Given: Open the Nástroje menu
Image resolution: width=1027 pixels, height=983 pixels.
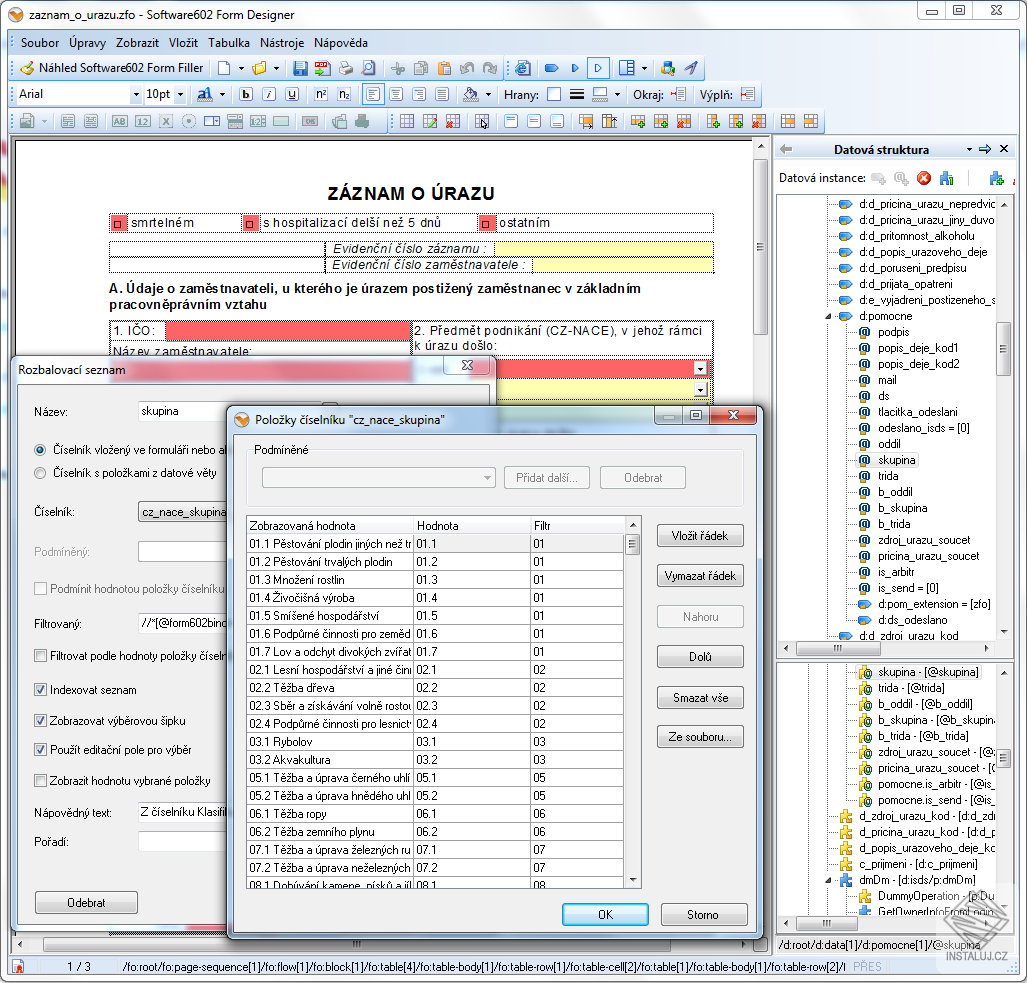Looking at the screenshot, I should 284,43.
